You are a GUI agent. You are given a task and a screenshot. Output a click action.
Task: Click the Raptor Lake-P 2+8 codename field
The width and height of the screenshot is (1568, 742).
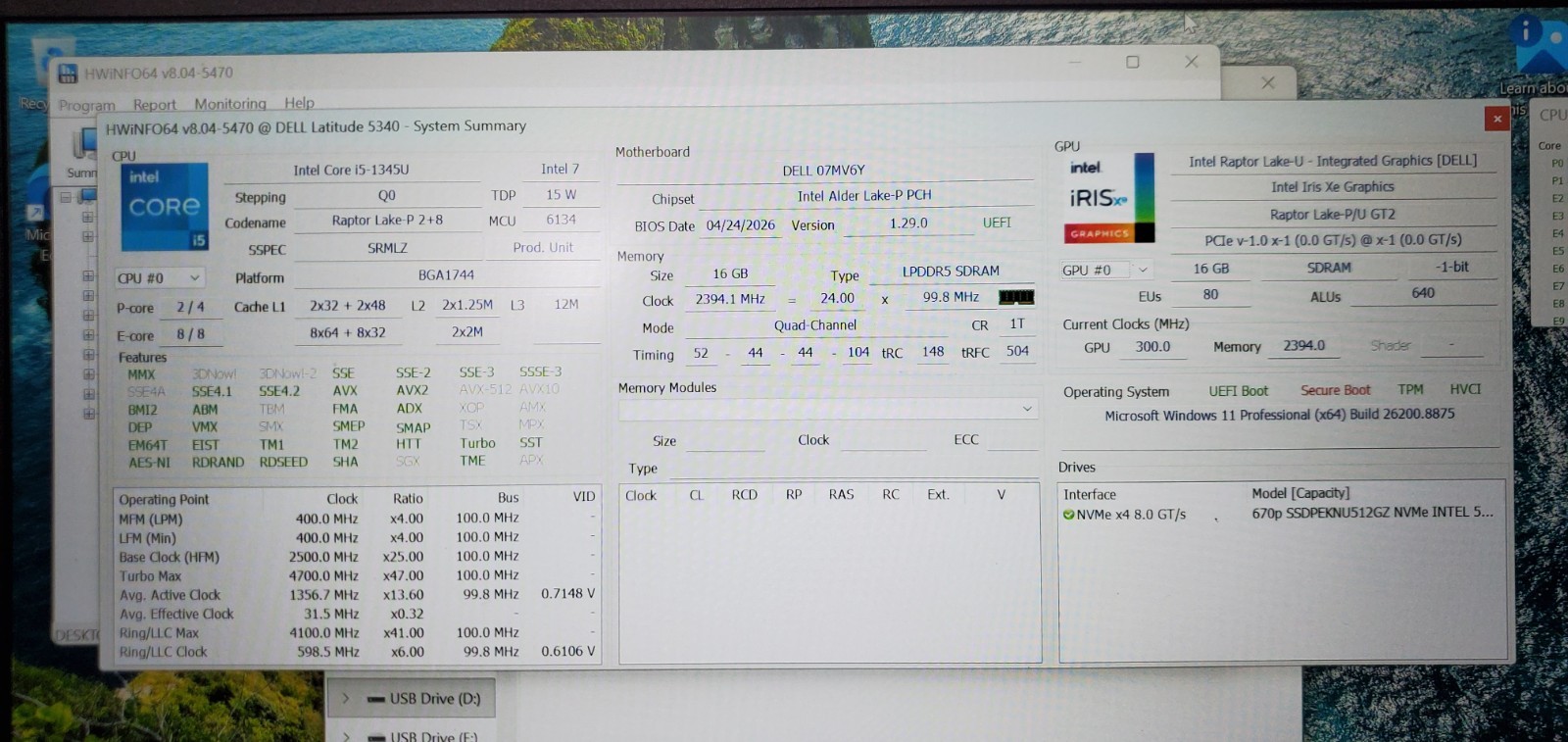tap(387, 221)
